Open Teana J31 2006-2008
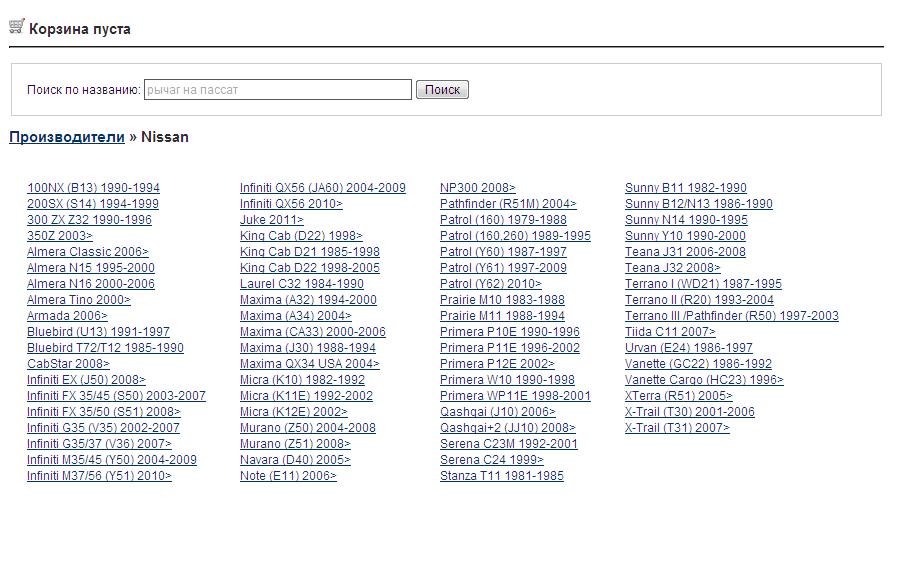The height and width of the screenshot is (573, 917). (685, 252)
